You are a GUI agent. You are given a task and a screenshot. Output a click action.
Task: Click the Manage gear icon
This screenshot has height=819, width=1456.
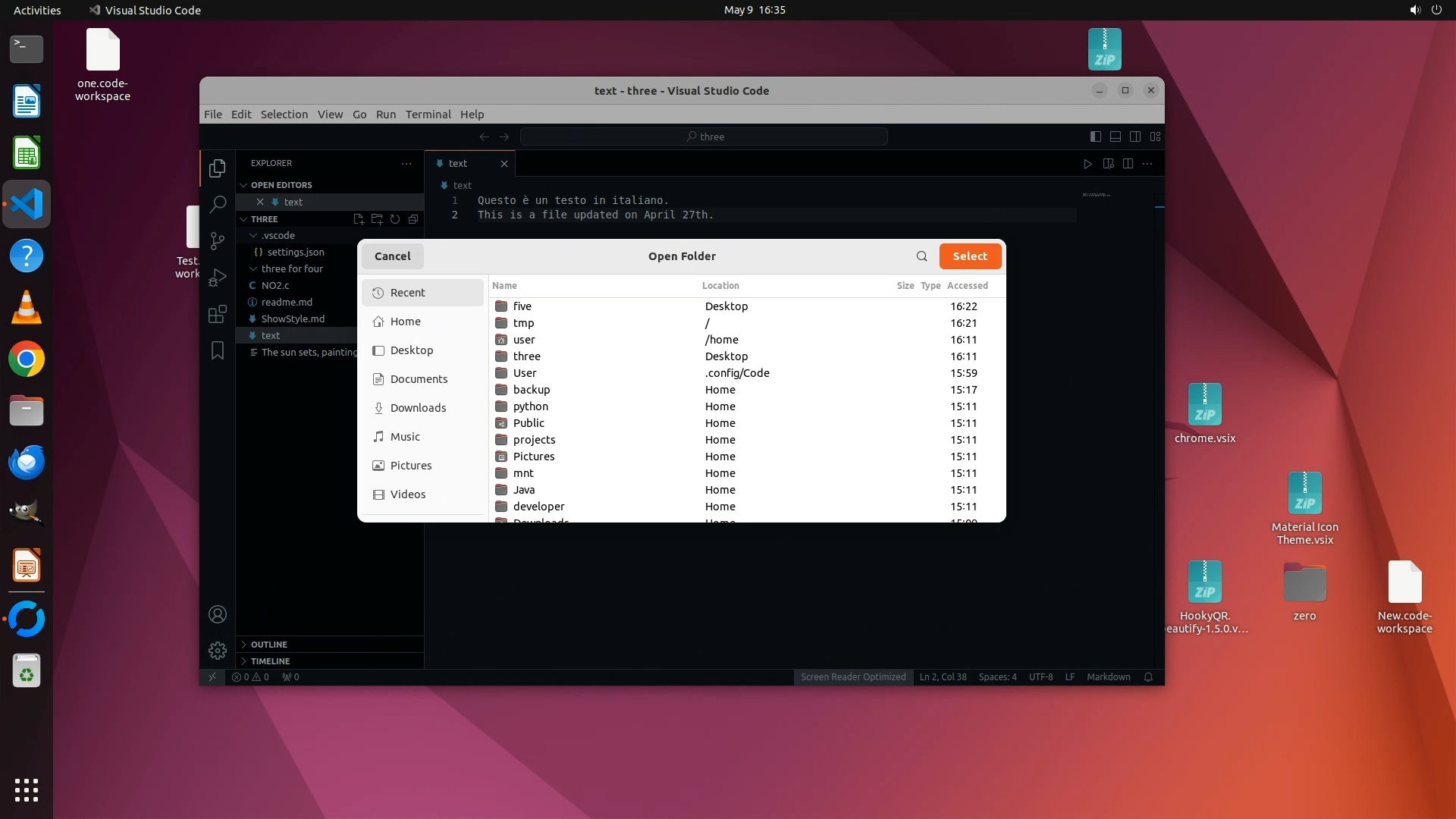(x=218, y=650)
